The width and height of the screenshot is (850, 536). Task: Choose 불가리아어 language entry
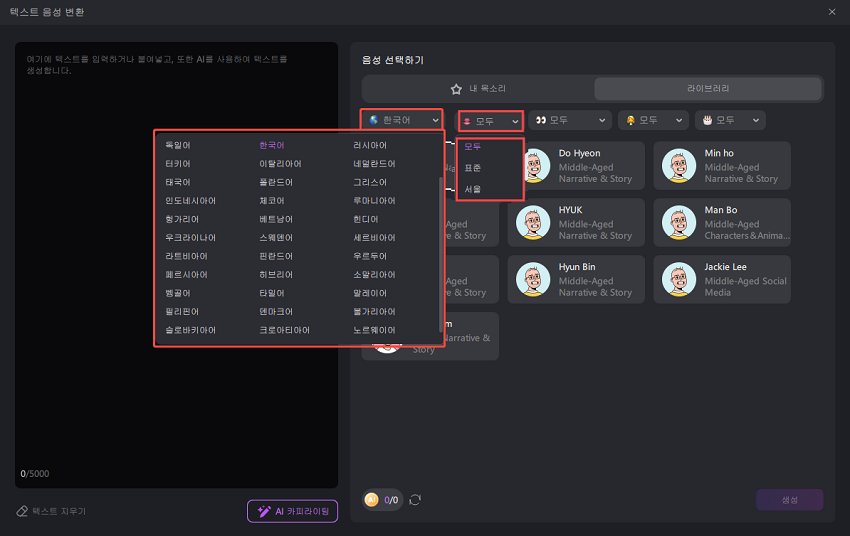[x=375, y=312]
